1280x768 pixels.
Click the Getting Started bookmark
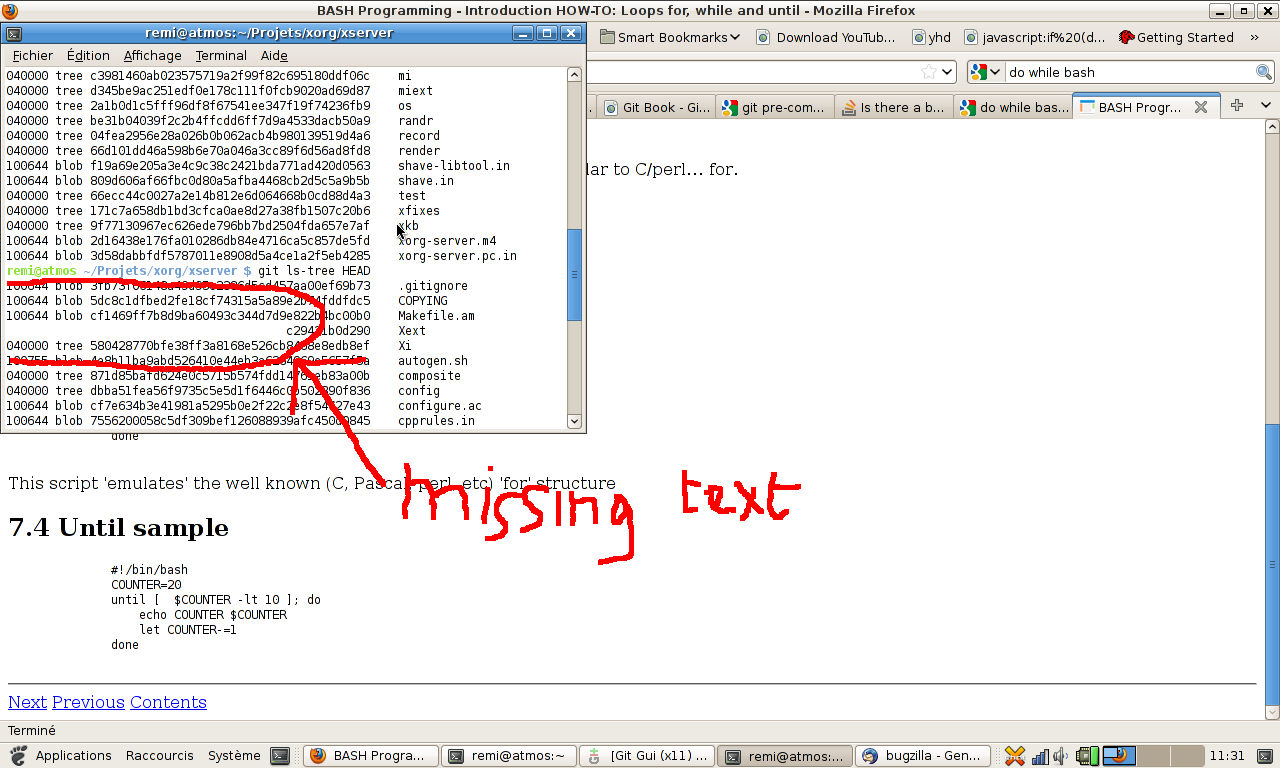[1175, 38]
